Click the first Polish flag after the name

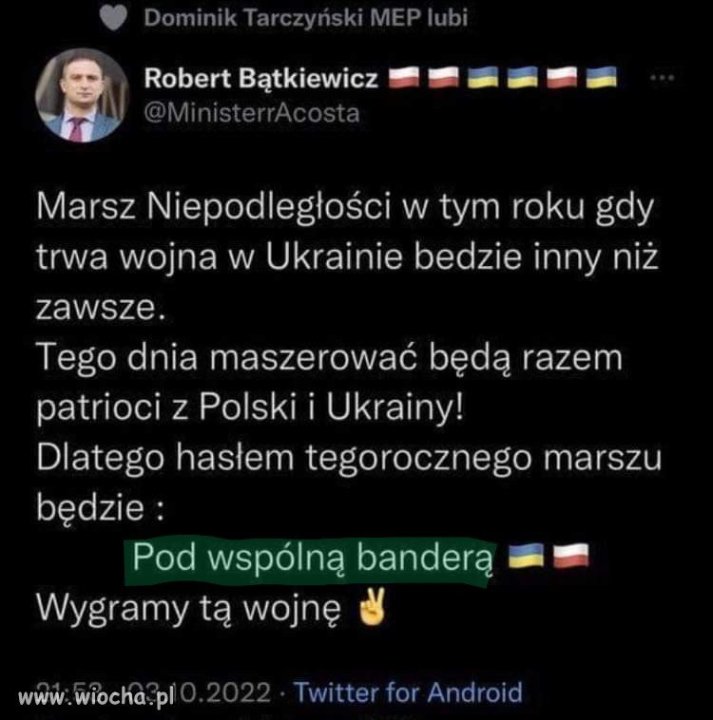[404, 77]
